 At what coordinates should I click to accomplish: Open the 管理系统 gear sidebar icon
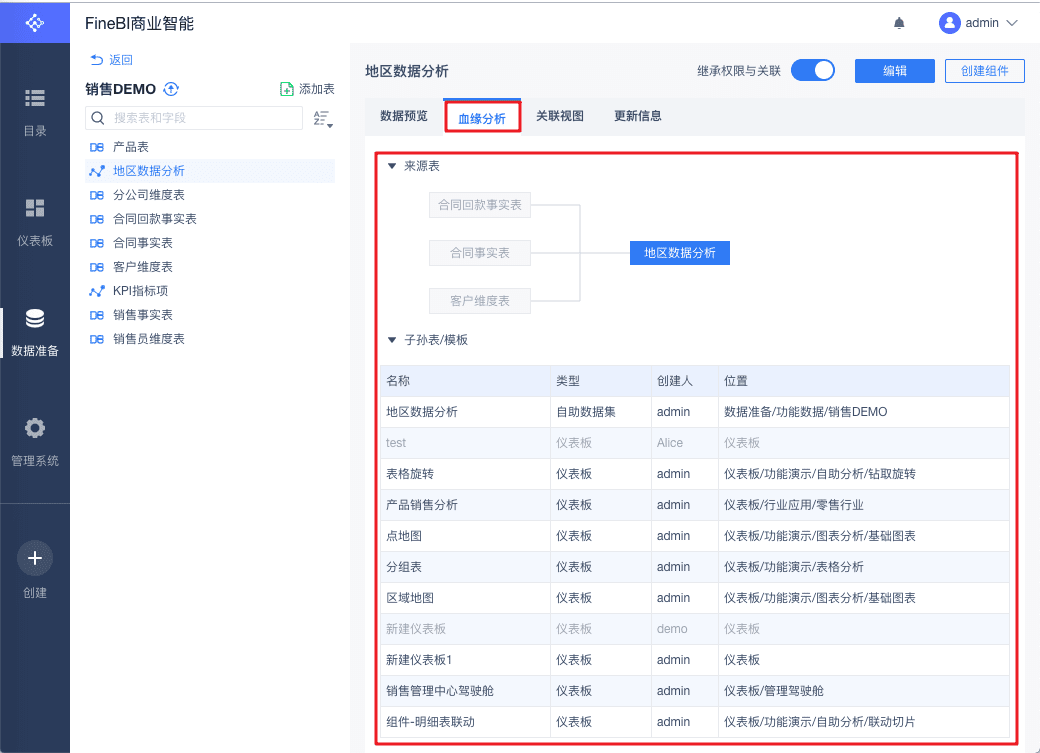[35, 428]
